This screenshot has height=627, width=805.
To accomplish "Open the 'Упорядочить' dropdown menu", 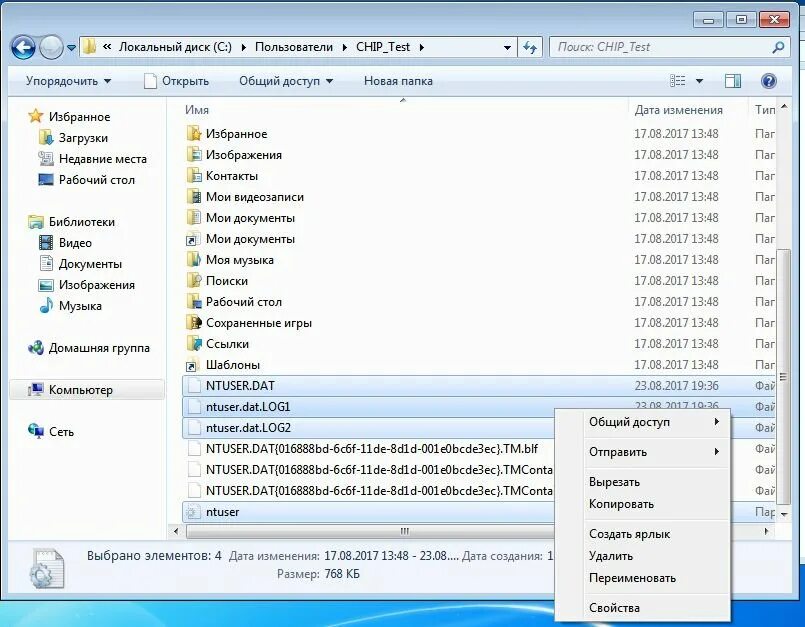I will point(68,81).
